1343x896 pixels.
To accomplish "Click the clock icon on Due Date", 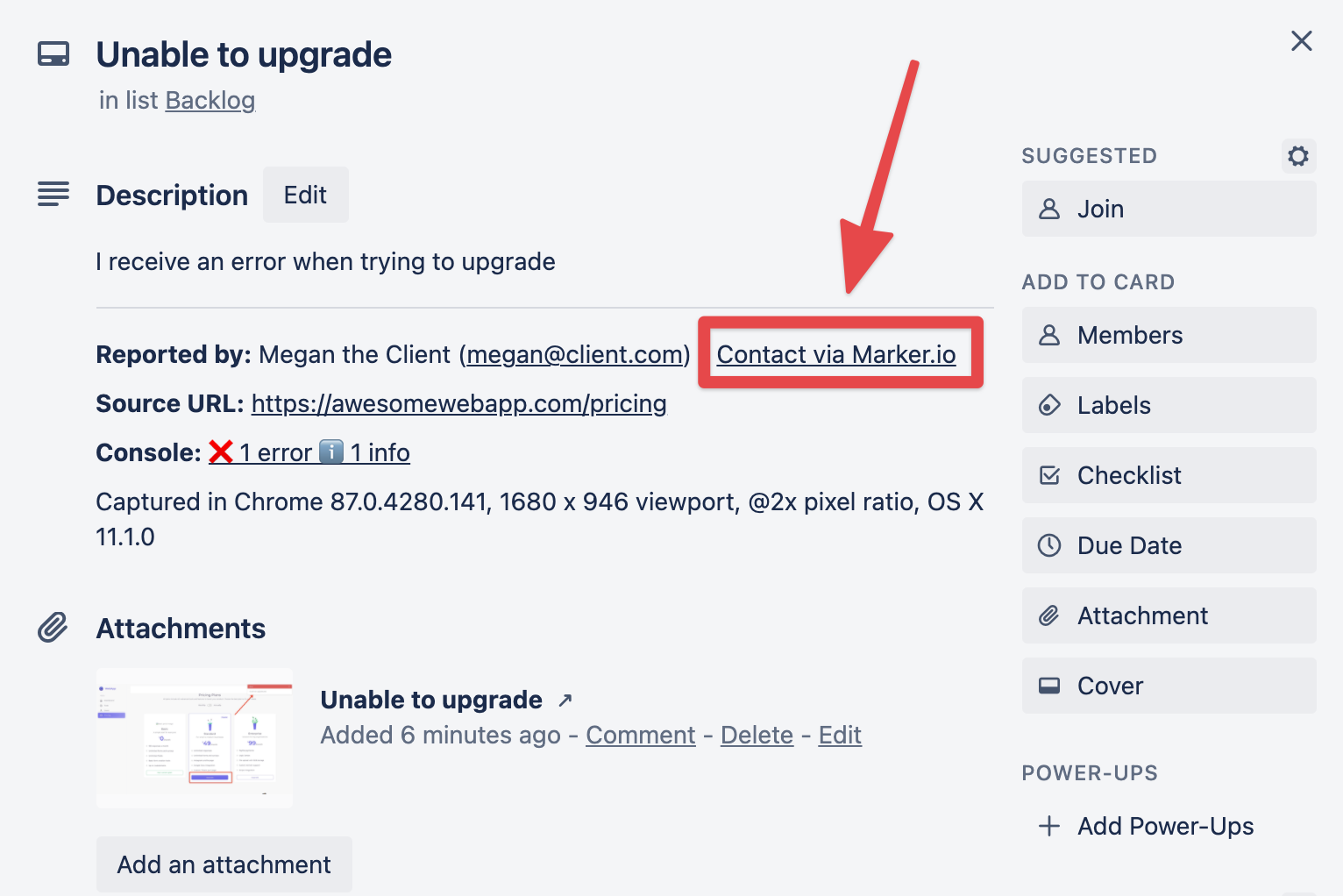I will [x=1049, y=545].
